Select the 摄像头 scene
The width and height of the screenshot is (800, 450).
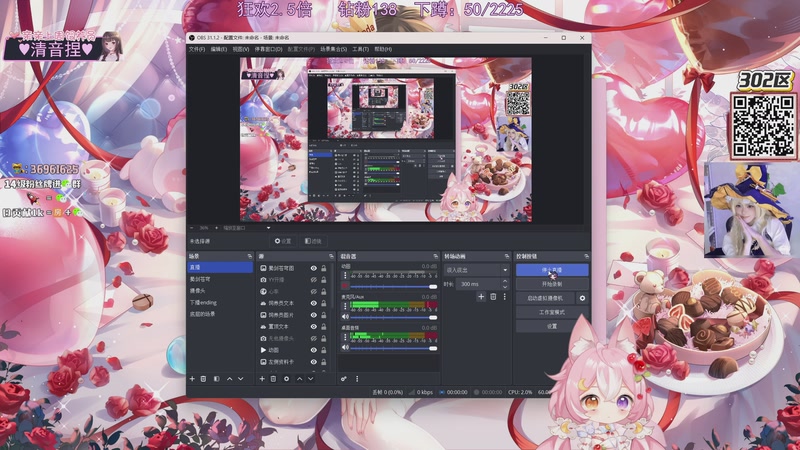coord(220,291)
